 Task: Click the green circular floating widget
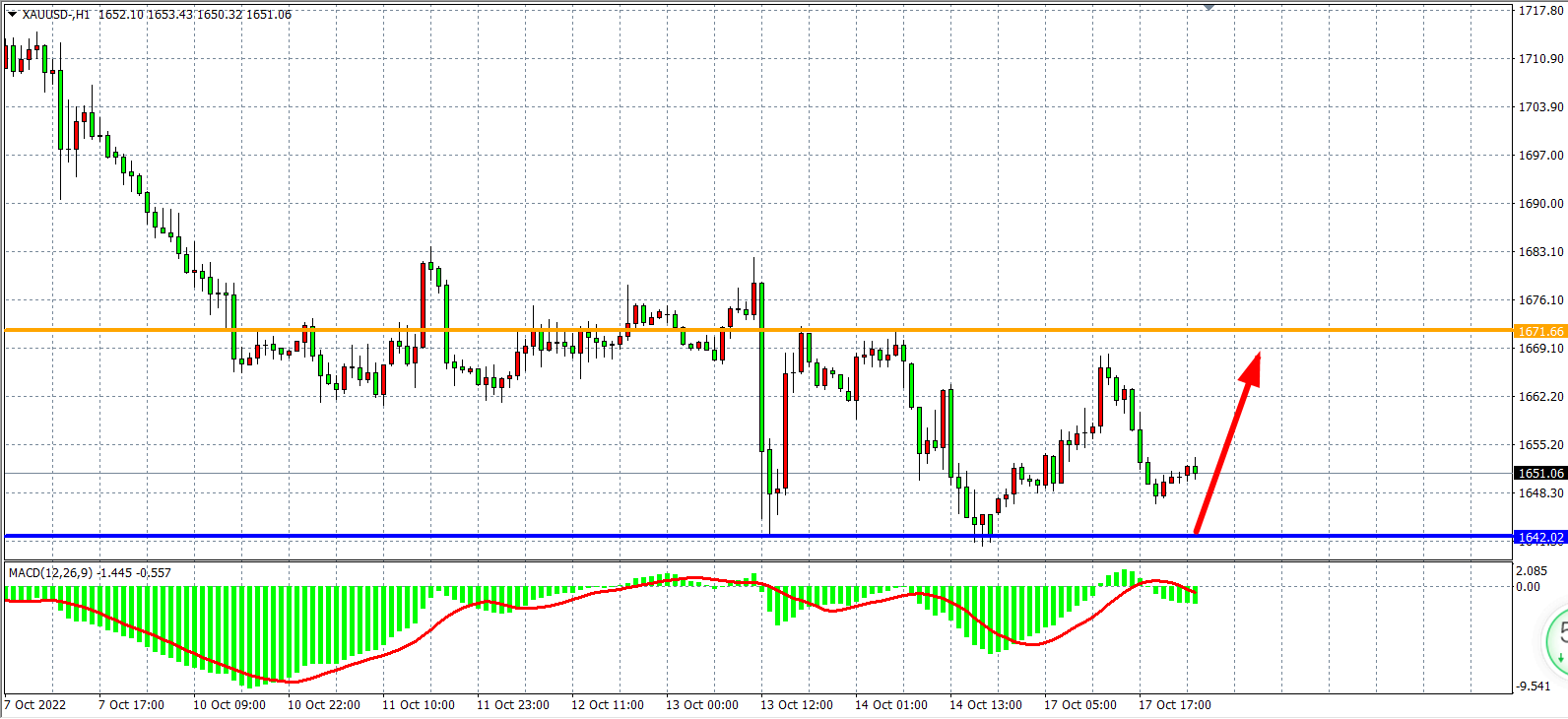[x=1557, y=637]
